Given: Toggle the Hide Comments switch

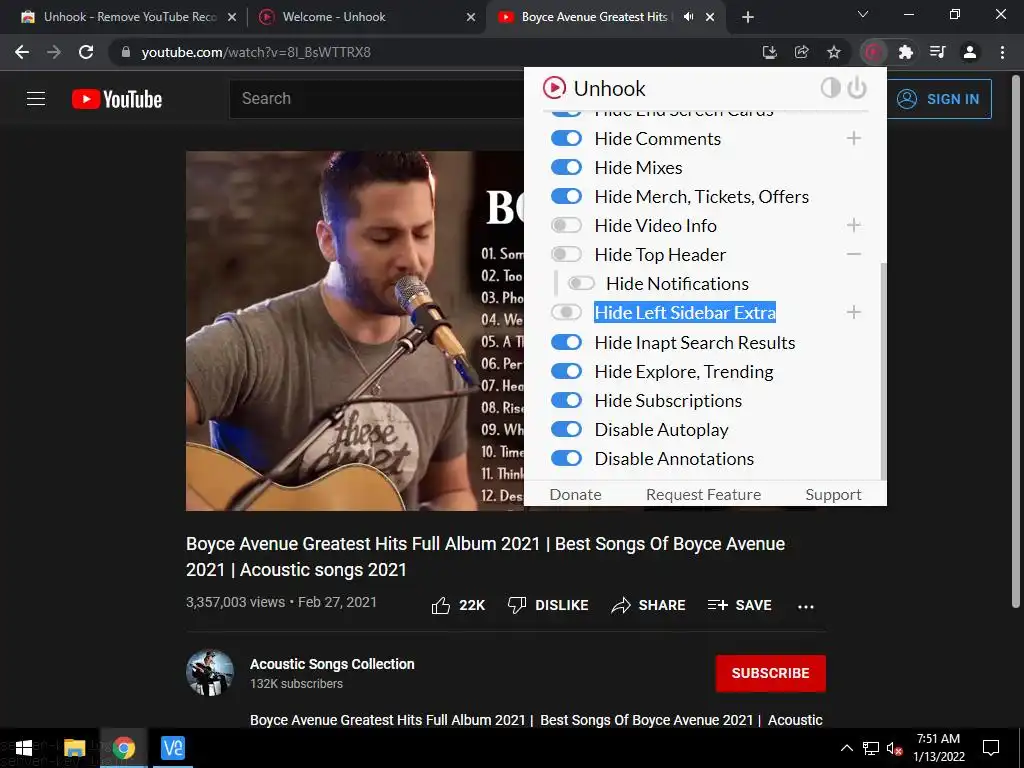Looking at the screenshot, I should [x=566, y=138].
